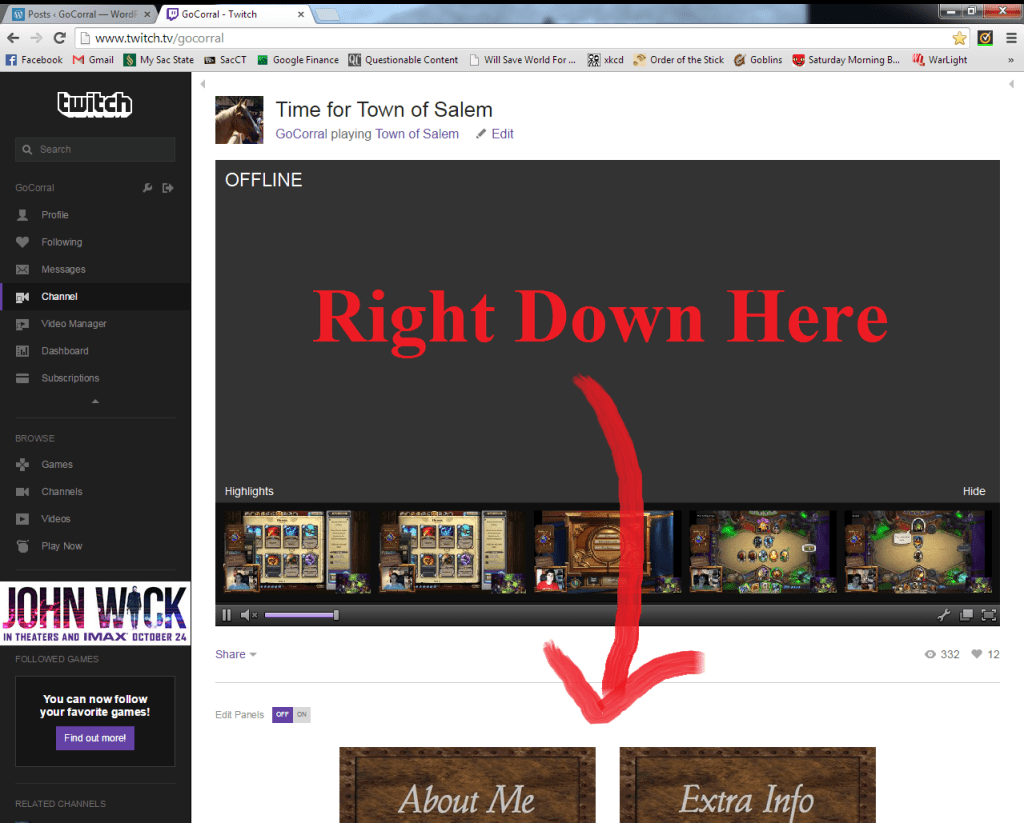The height and width of the screenshot is (823, 1024).
Task: Pause the video player
Action: pyautogui.click(x=227, y=615)
